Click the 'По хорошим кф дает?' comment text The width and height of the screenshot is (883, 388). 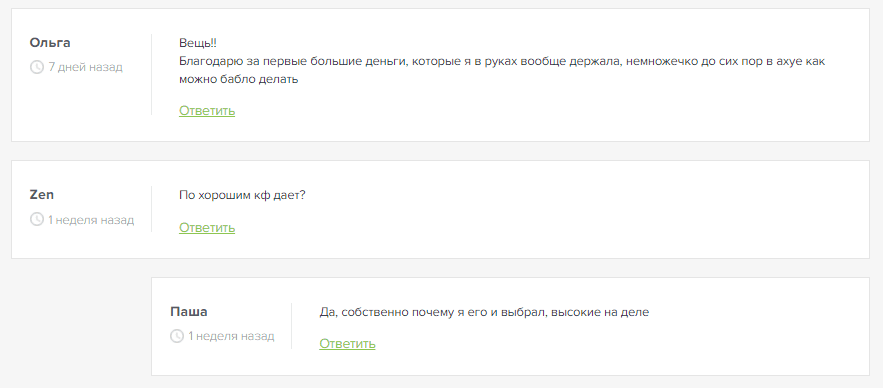pos(242,195)
